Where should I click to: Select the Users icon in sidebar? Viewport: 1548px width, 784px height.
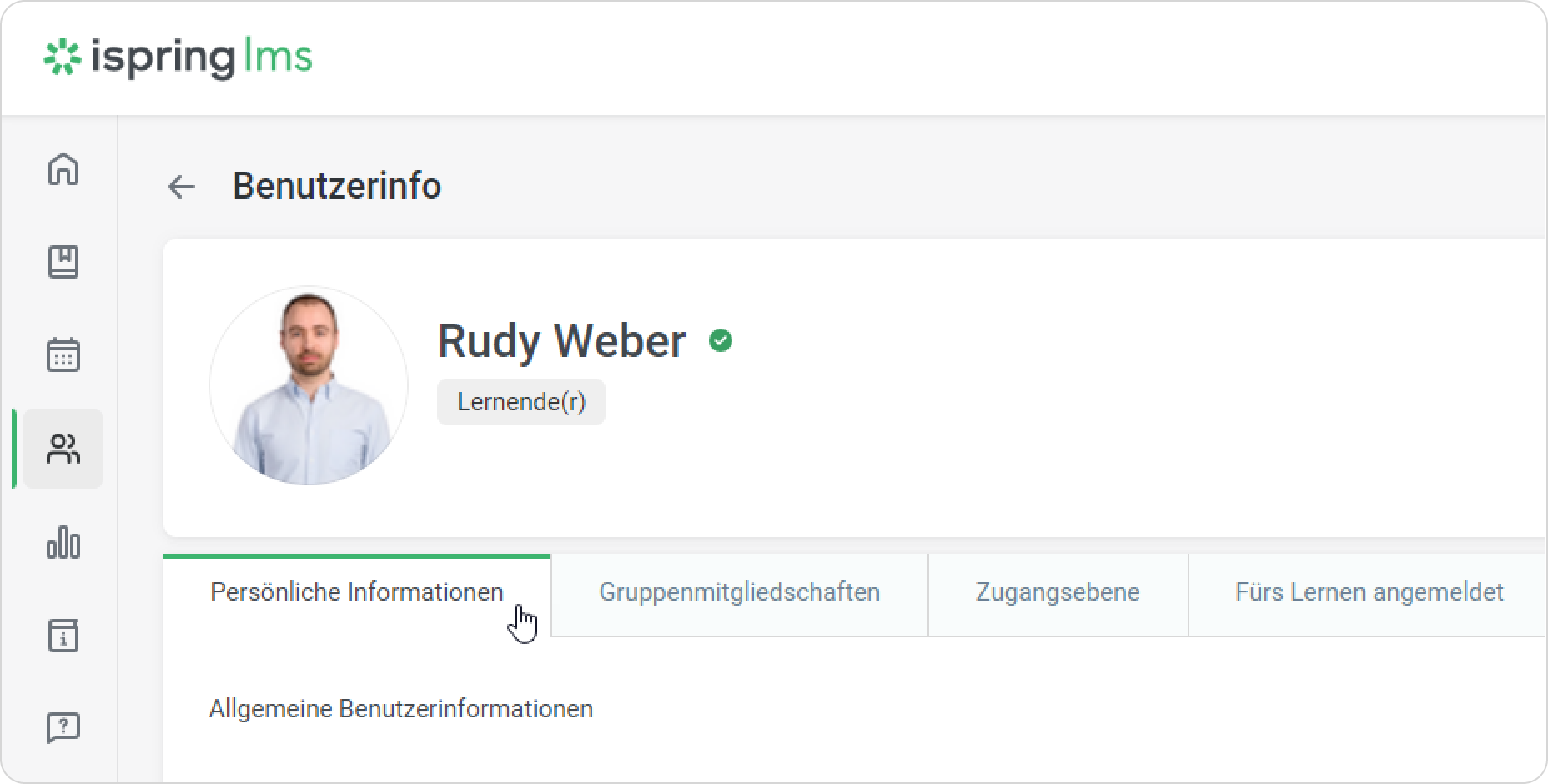pos(63,449)
